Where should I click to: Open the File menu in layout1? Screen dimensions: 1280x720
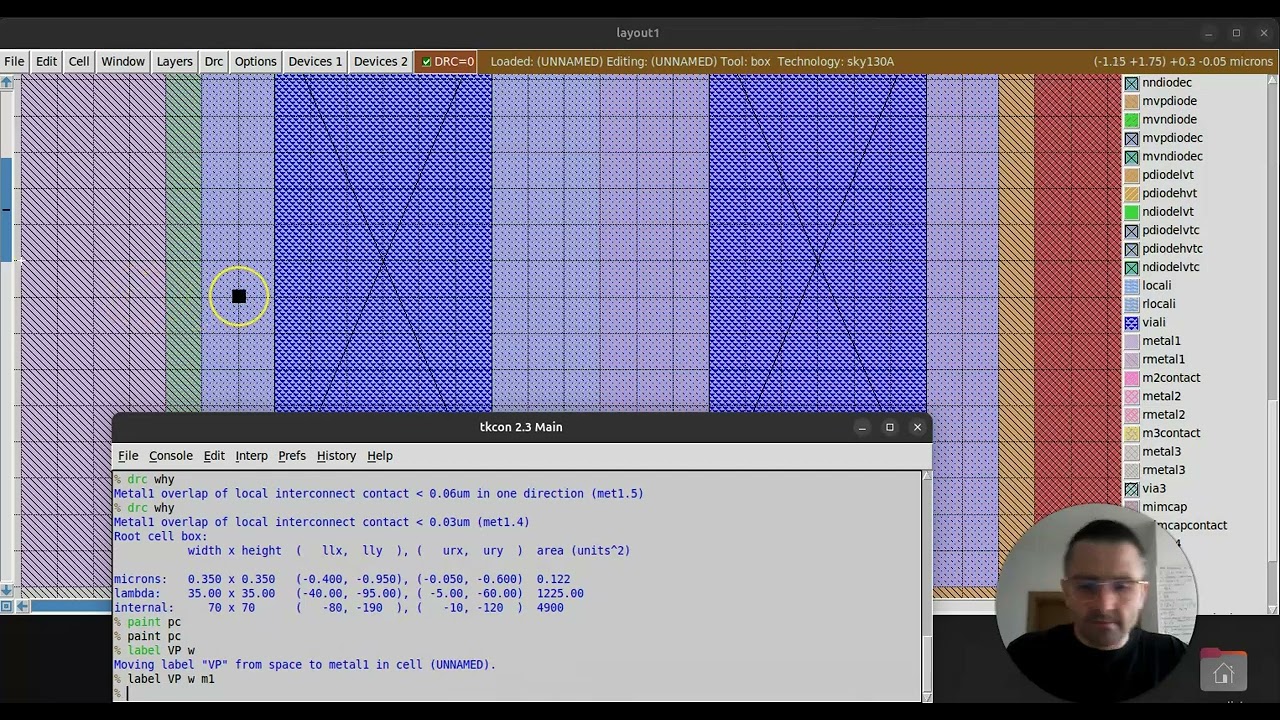(14, 62)
